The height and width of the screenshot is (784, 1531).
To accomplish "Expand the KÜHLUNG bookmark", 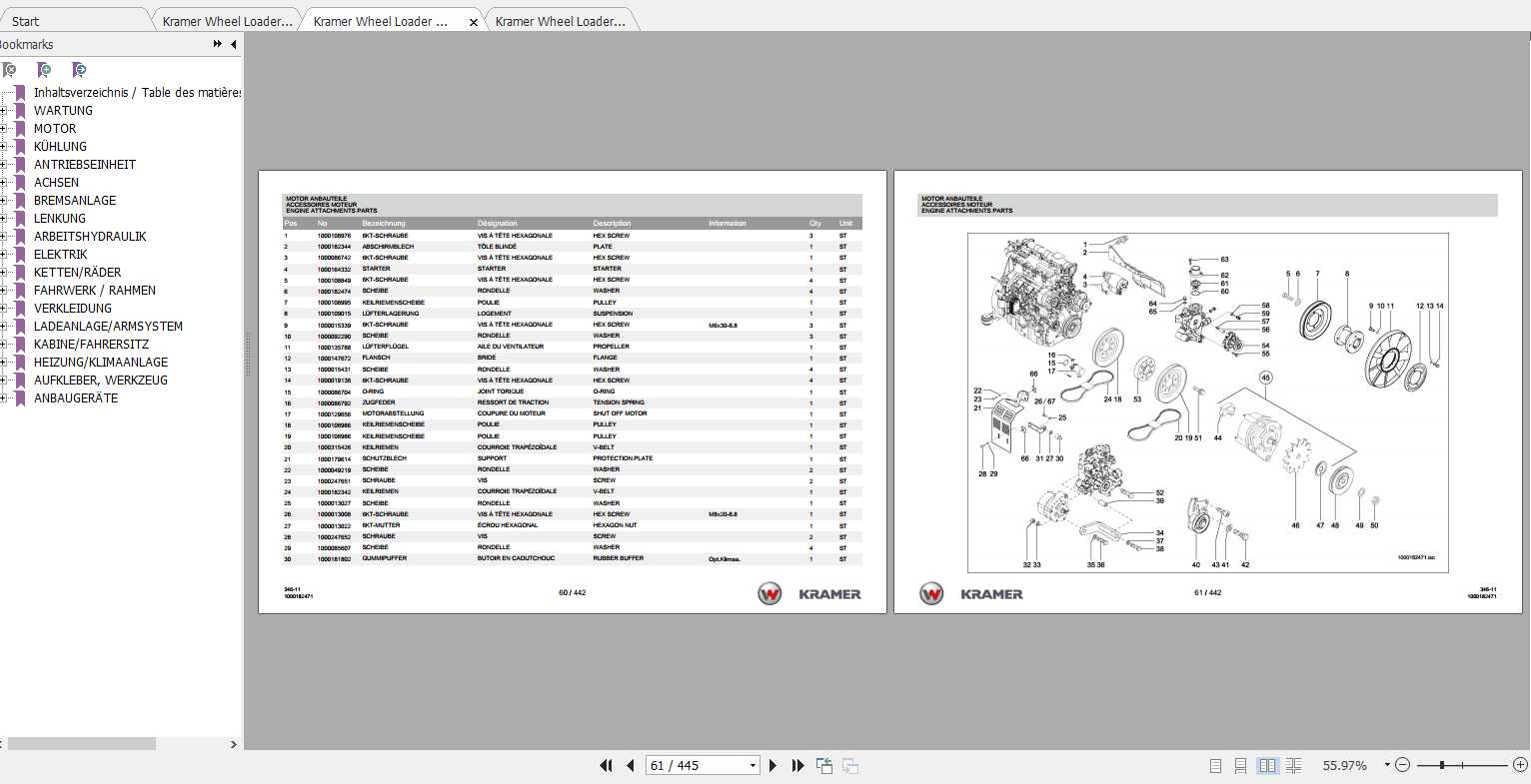I will [x=4, y=147].
